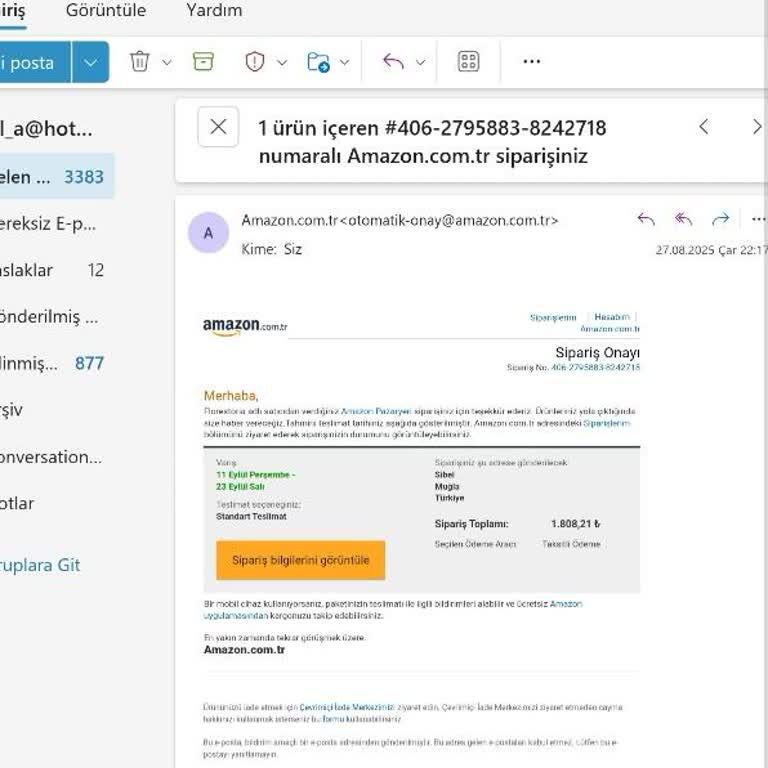This screenshot has height=768, width=768.
Task: Click the Amazon Pazaryeri link
Action: click(x=376, y=411)
